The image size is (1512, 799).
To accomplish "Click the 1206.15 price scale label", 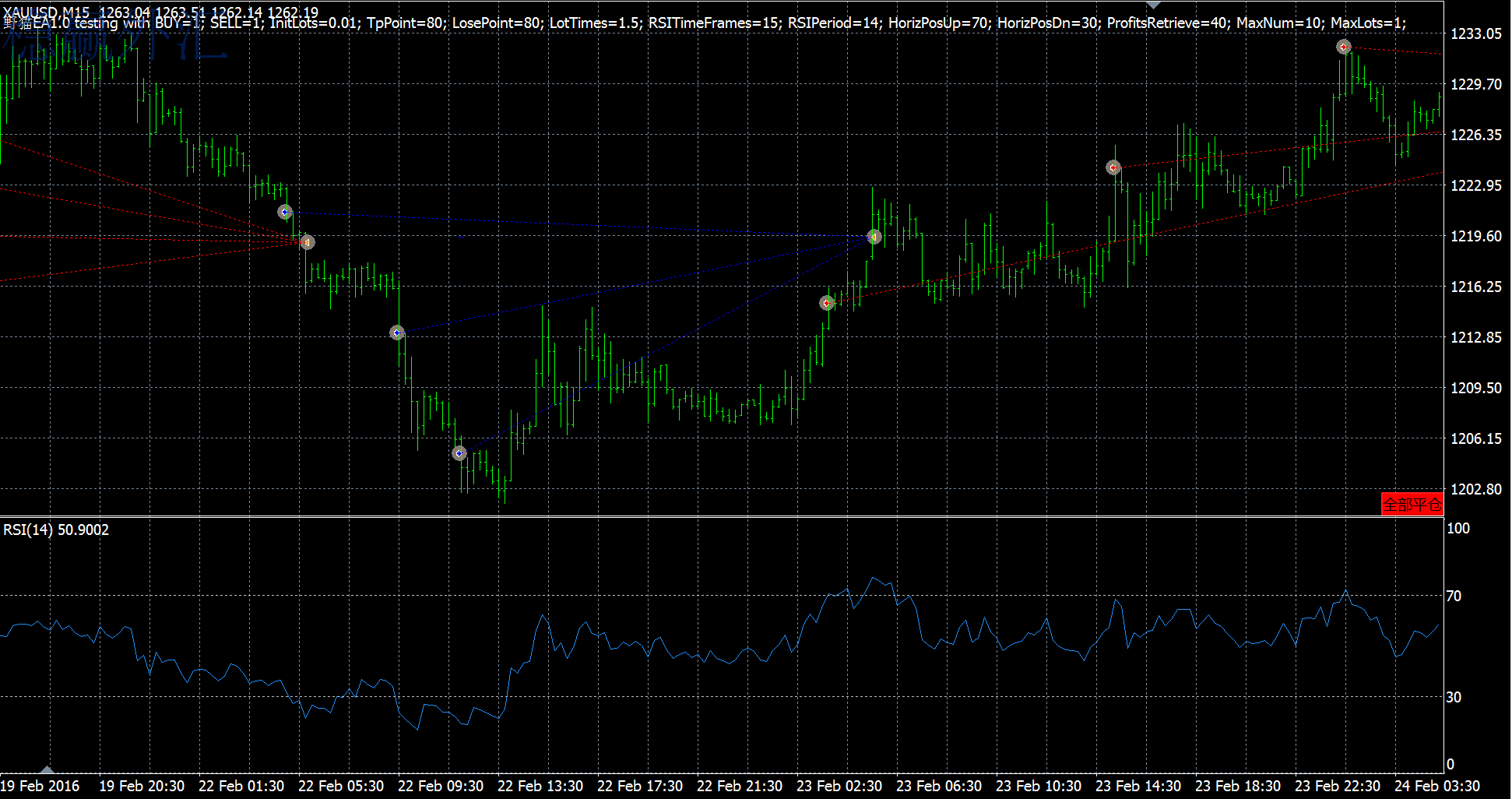I will [1476, 438].
